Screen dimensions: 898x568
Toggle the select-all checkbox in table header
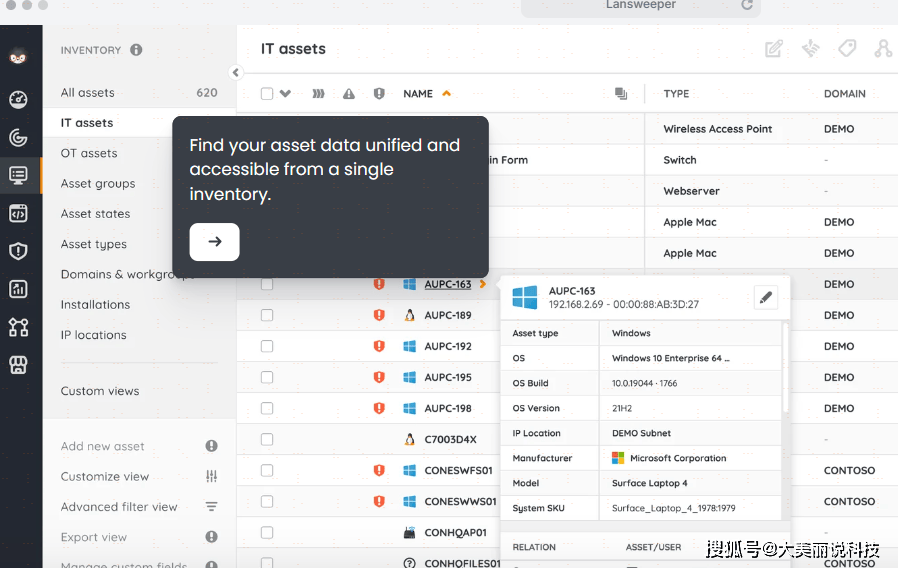pos(267,94)
